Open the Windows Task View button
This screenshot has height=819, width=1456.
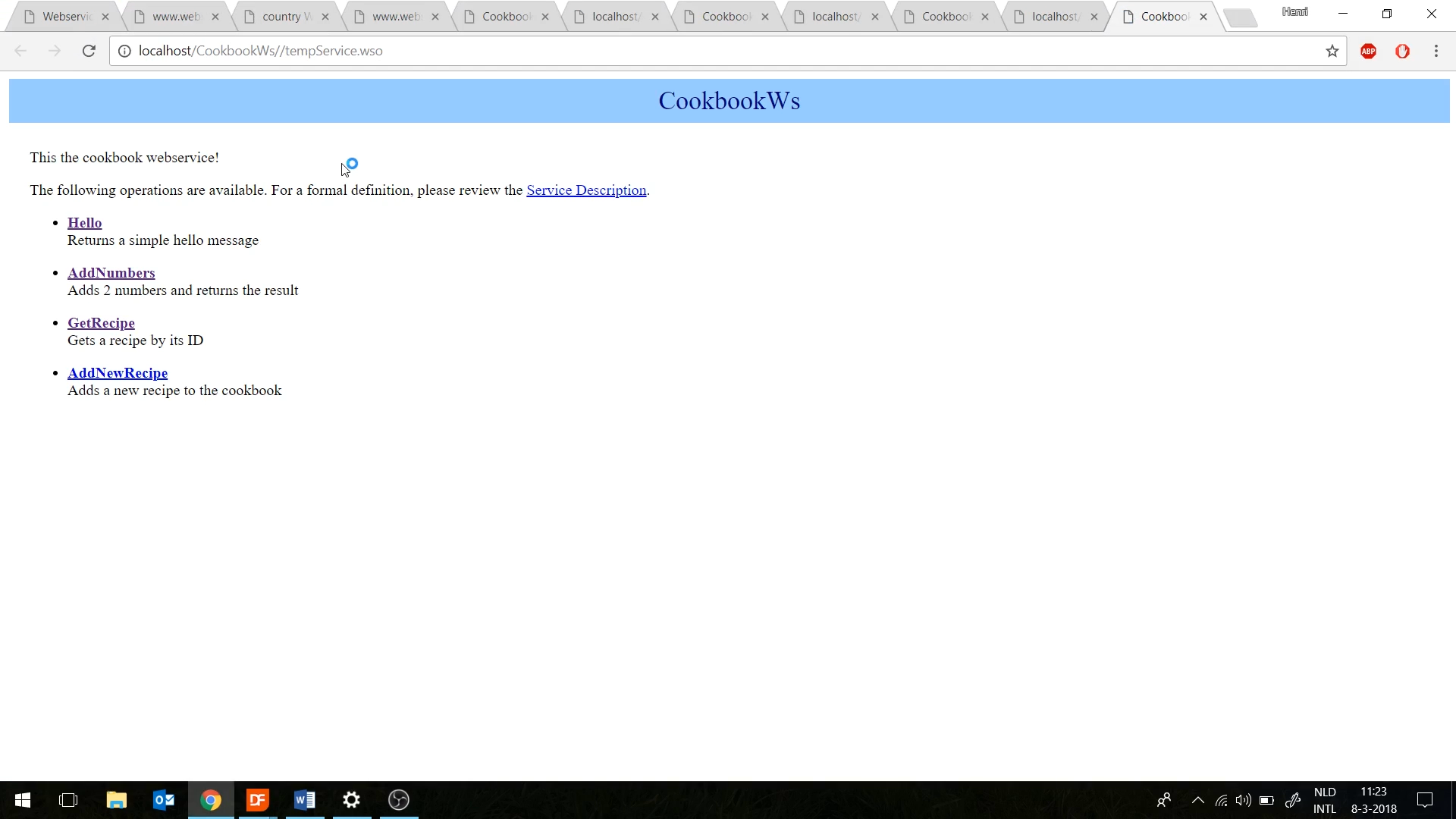pos(68,800)
